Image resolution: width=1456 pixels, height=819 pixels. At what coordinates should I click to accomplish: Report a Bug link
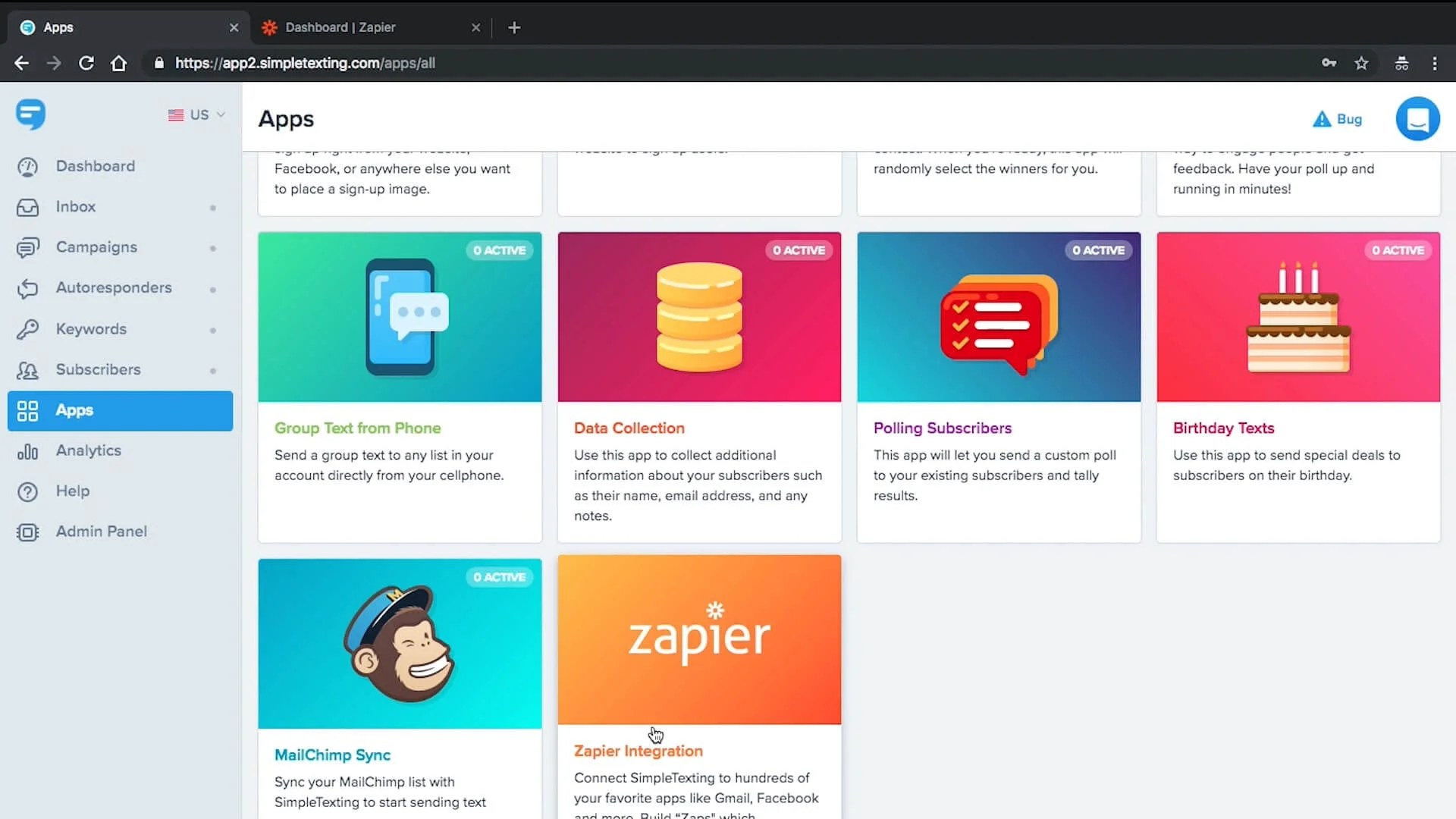pyautogui.click(x=1338, y=119)
